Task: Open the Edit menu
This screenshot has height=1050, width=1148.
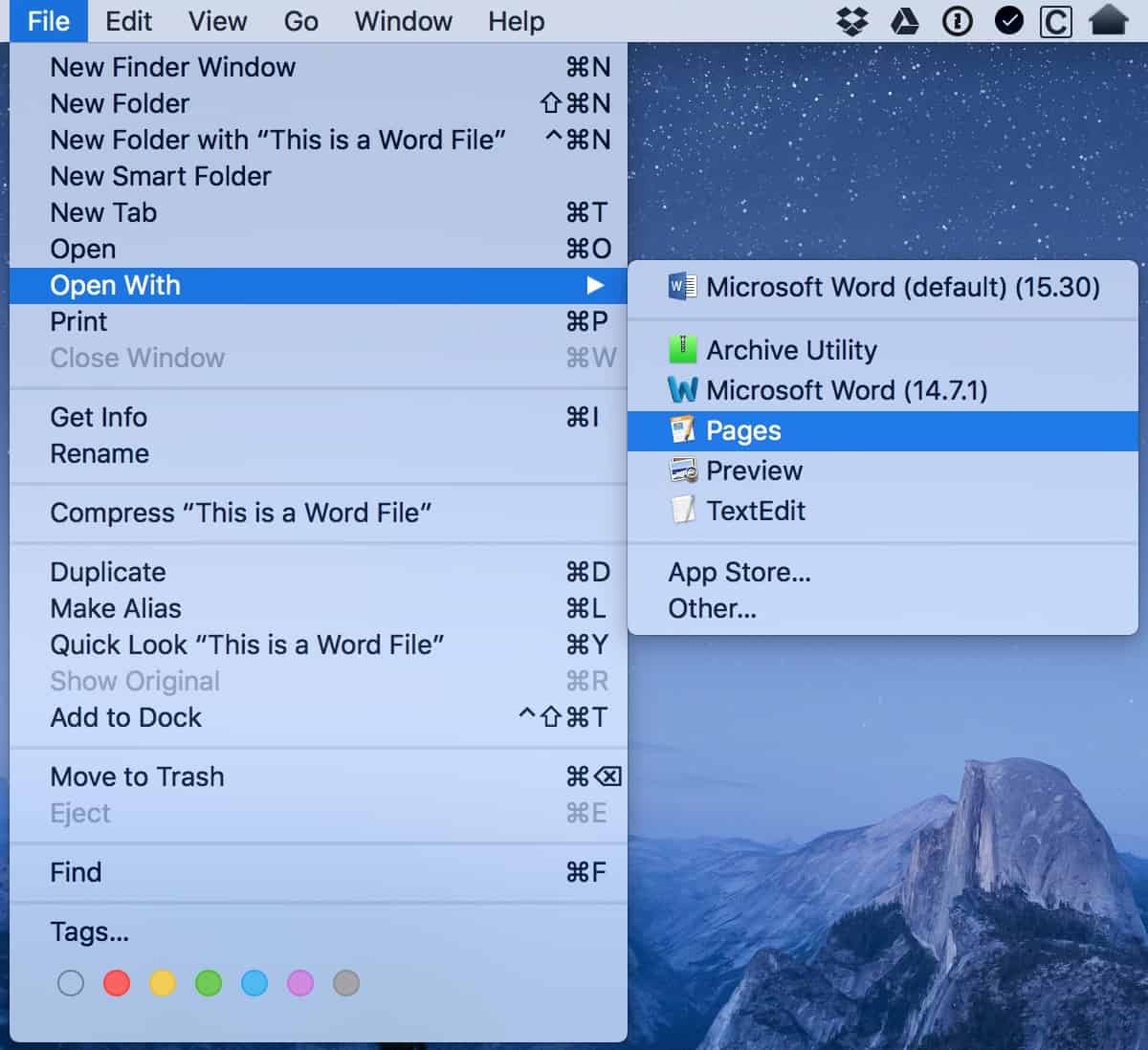Action: click(128, 21)
